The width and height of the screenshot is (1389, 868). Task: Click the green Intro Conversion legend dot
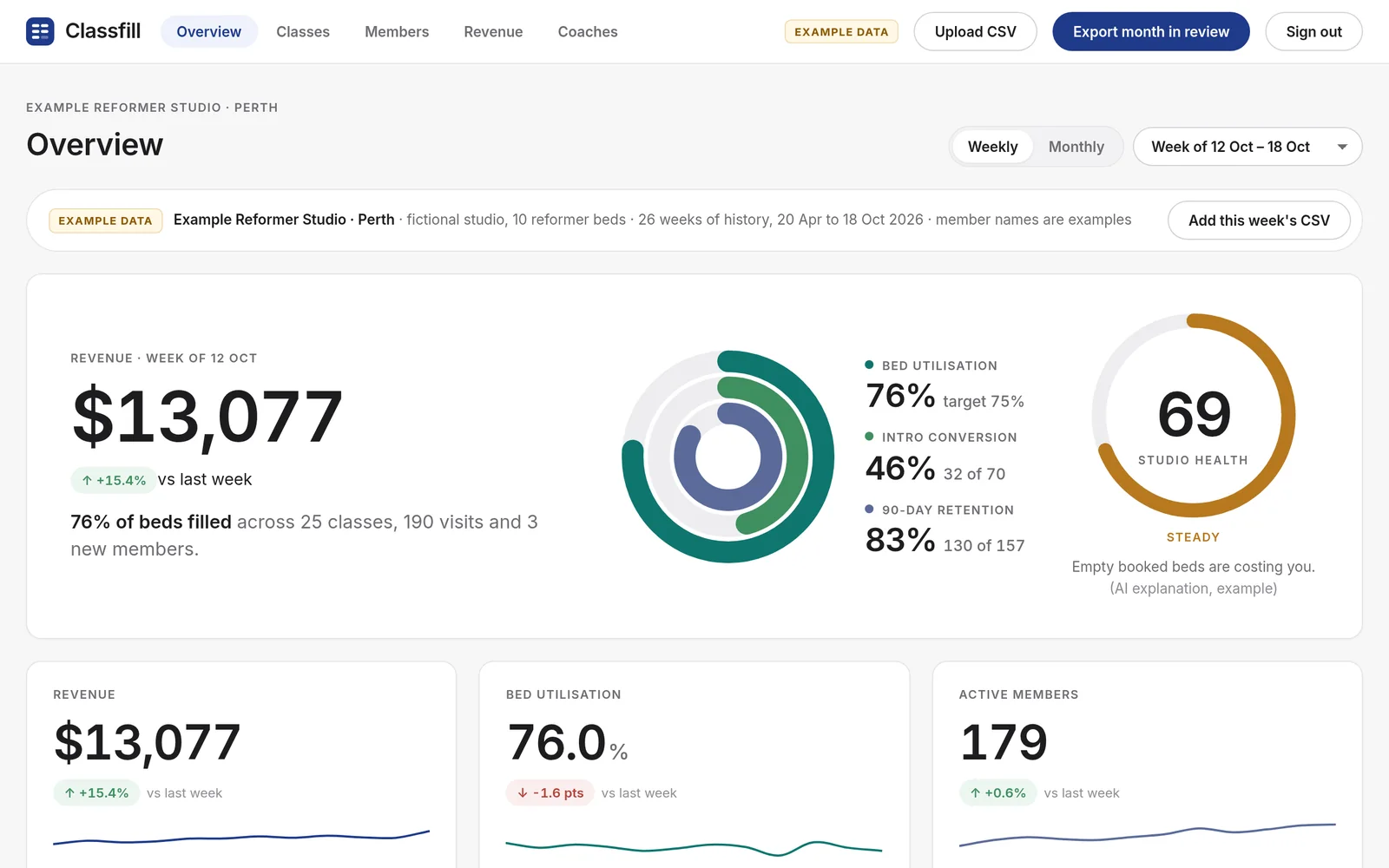pos(869,437)
